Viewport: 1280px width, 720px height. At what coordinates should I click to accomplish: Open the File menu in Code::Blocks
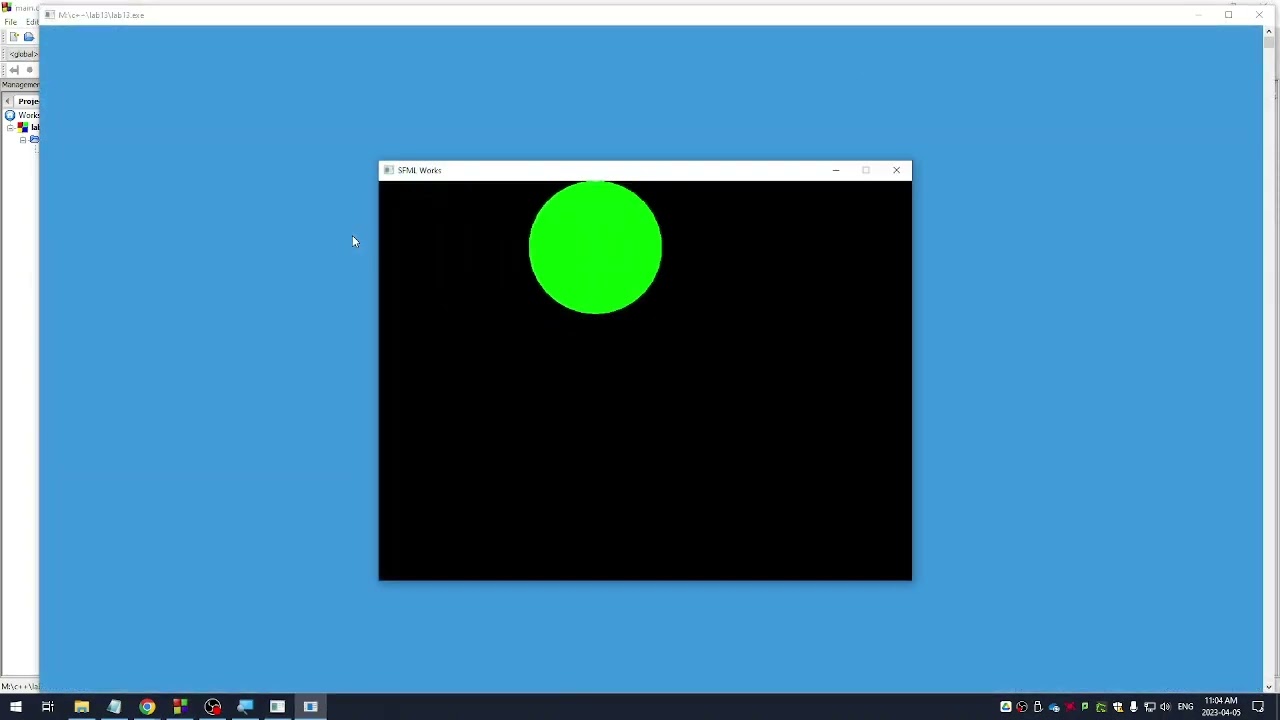coord(11,22)
